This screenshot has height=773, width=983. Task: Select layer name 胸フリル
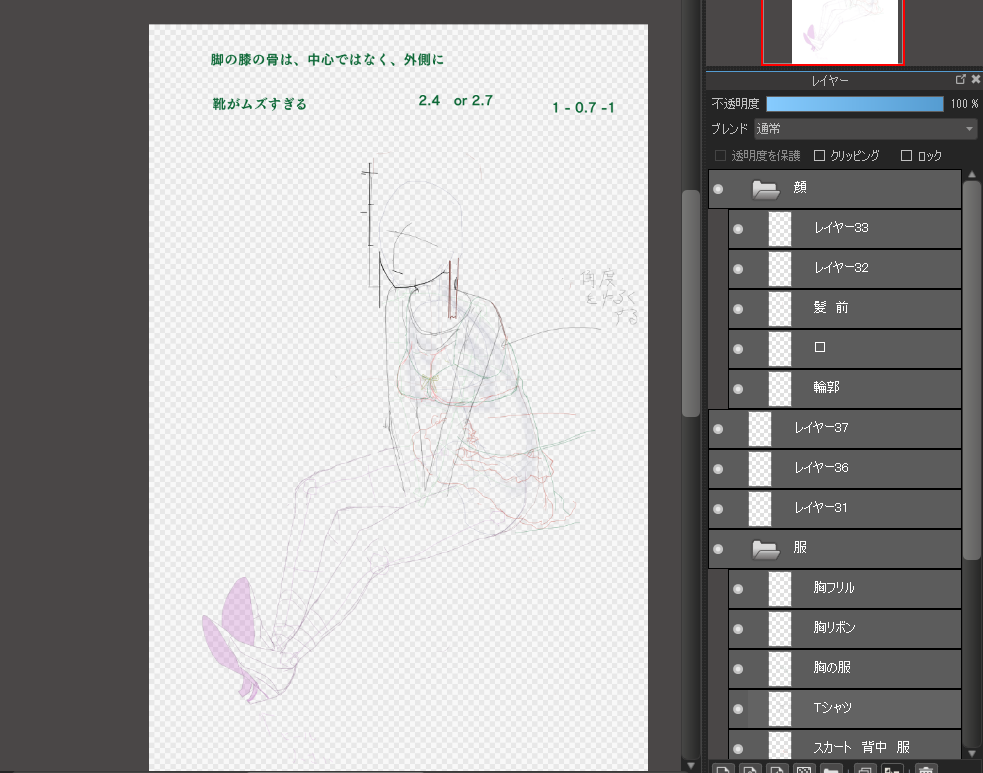point(834,588)
